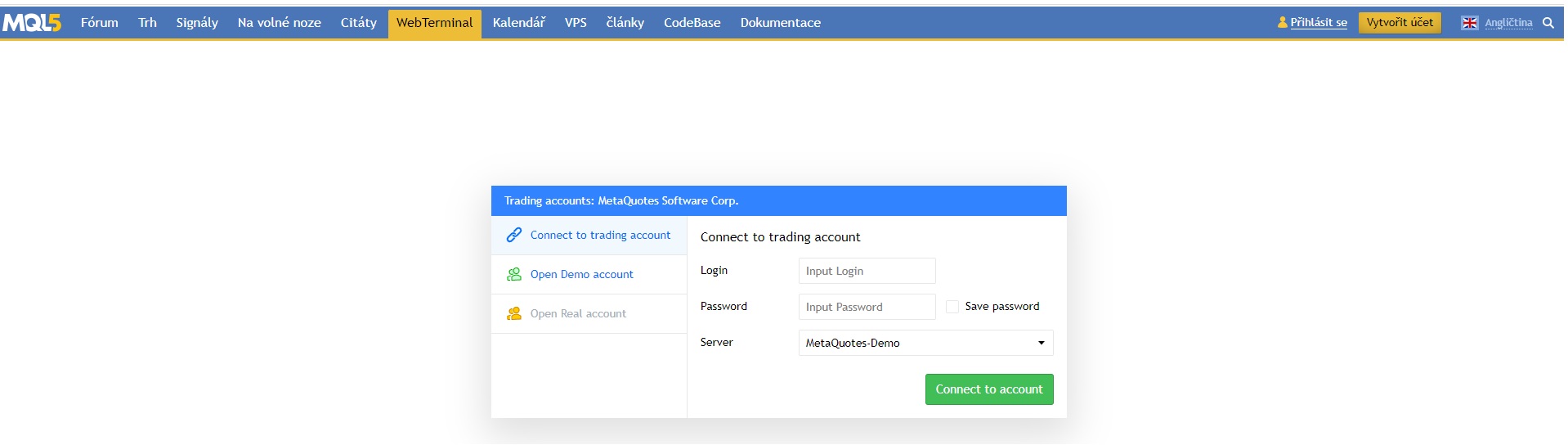Click the MQL5 logo
The width and height of the screenshot is (1568, 445).
pos(32,23)
